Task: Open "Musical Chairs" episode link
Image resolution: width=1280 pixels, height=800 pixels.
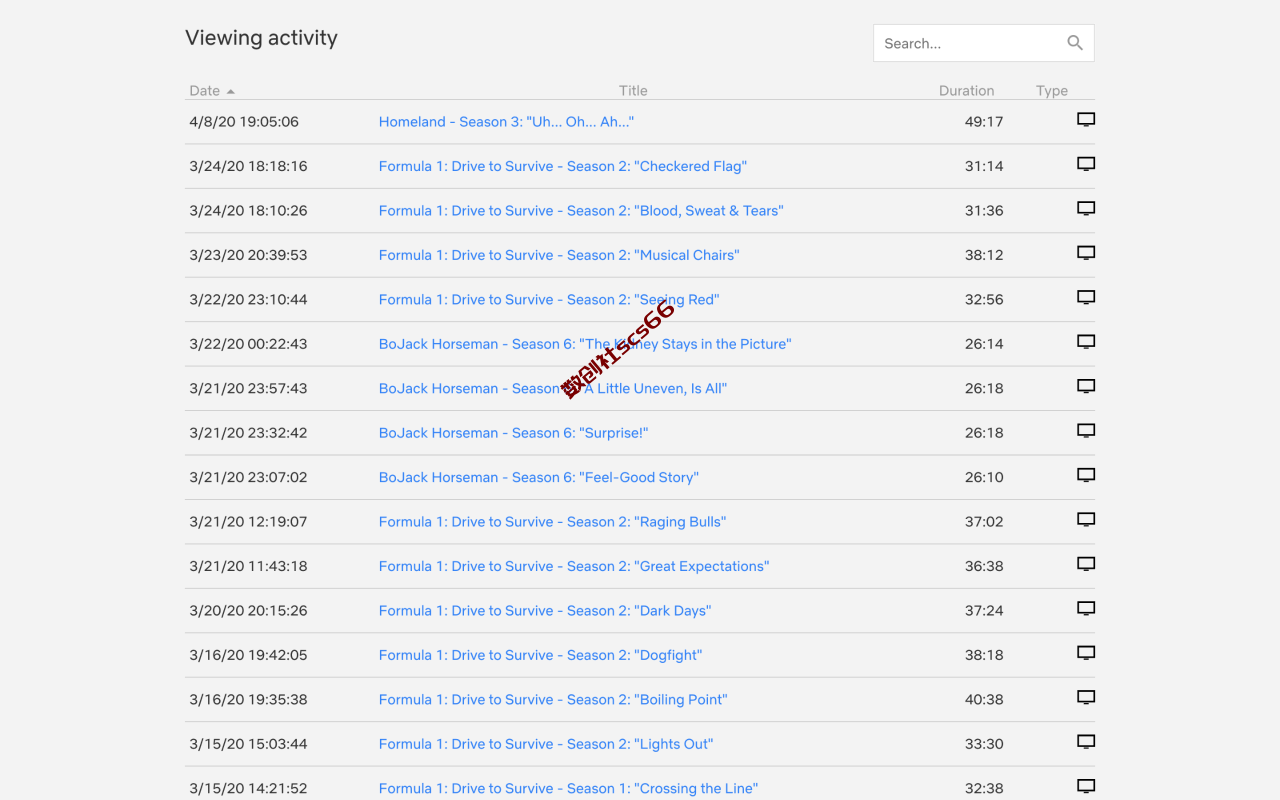Action: pyautogui.click(x=559, y=255)
